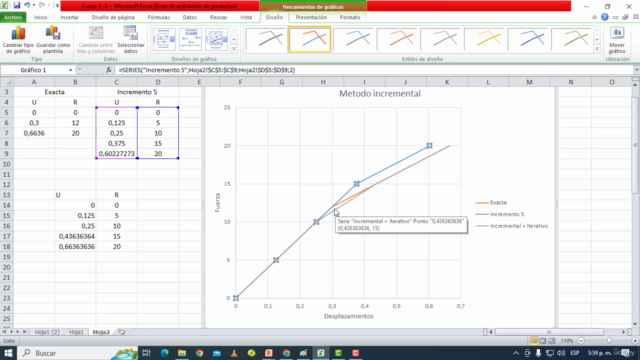Choose second chart layout thumbnail

[190, 40]
